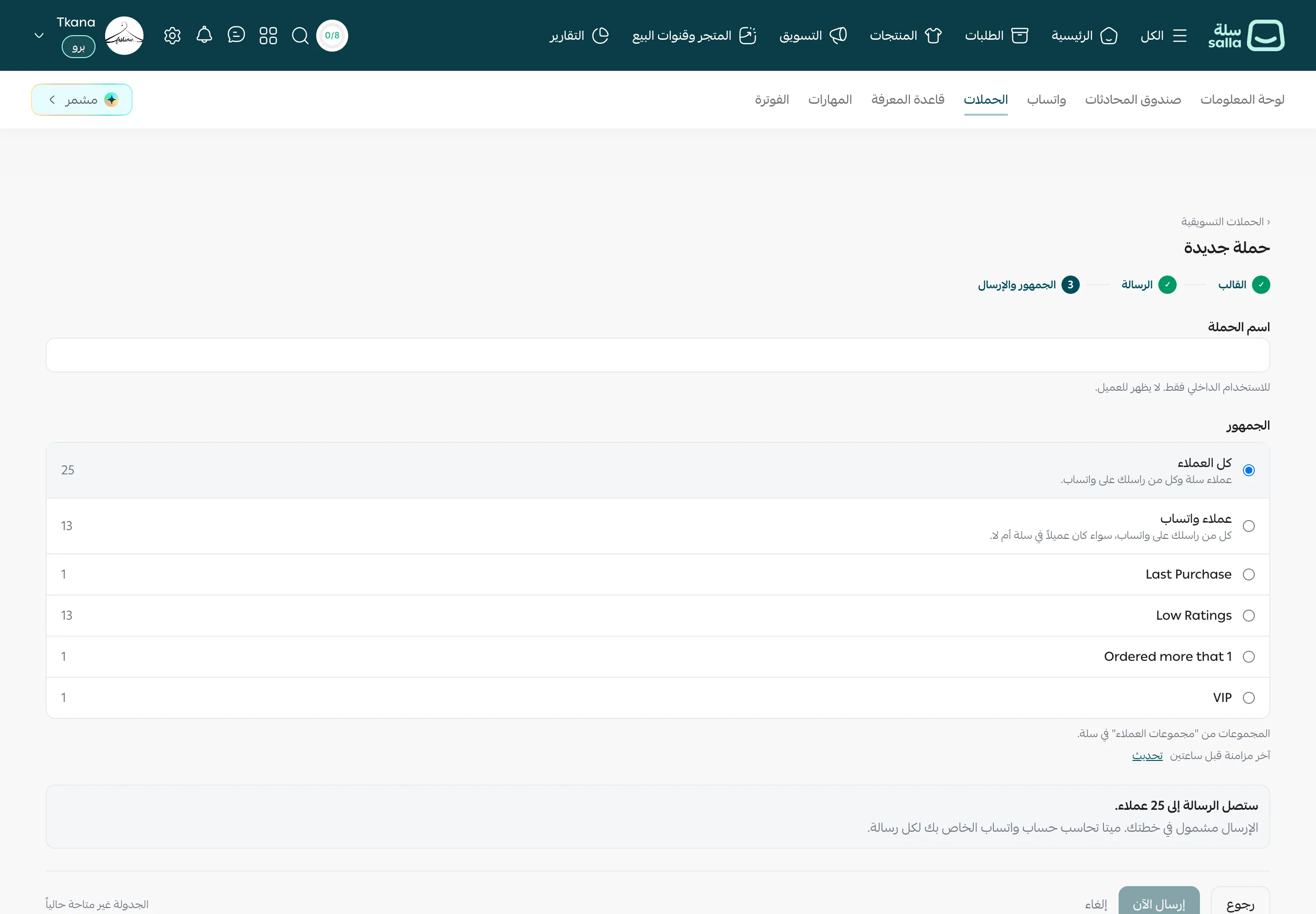Click the القالب step label
The width and height of the screenshot is (1316, 914).
[1232, 285]
